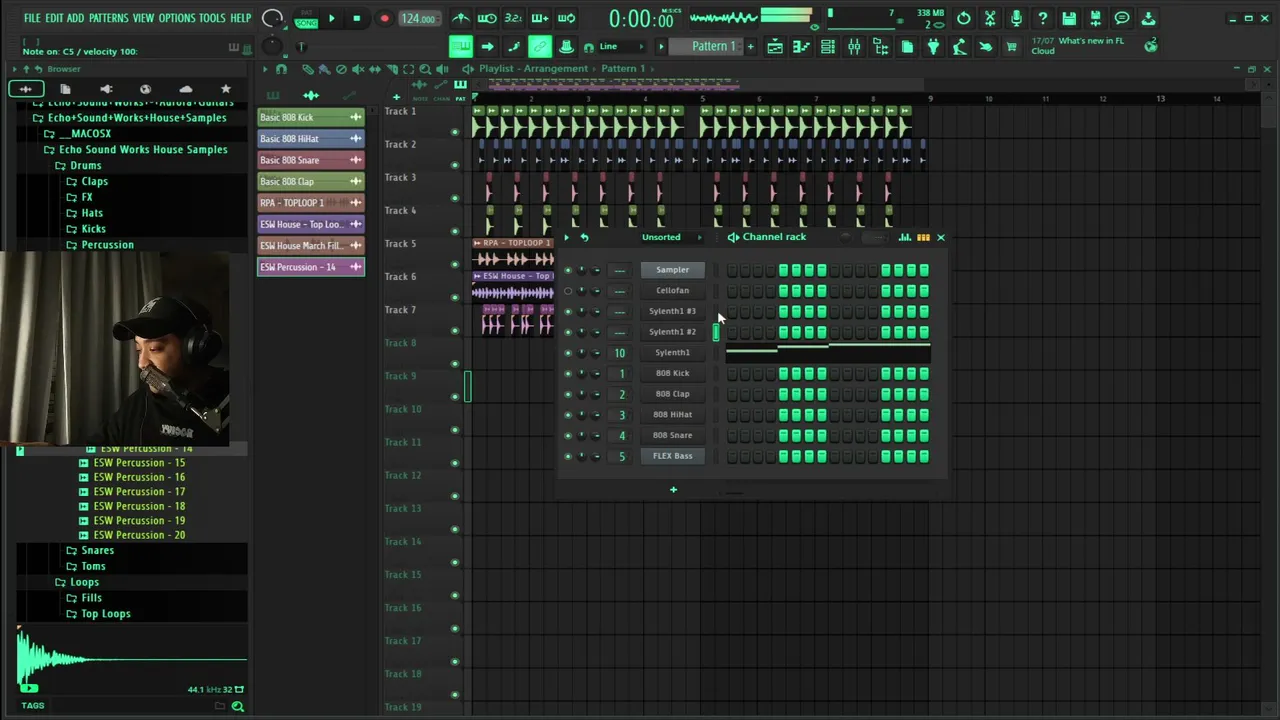Open the VIEW menu

pos(144,18)
